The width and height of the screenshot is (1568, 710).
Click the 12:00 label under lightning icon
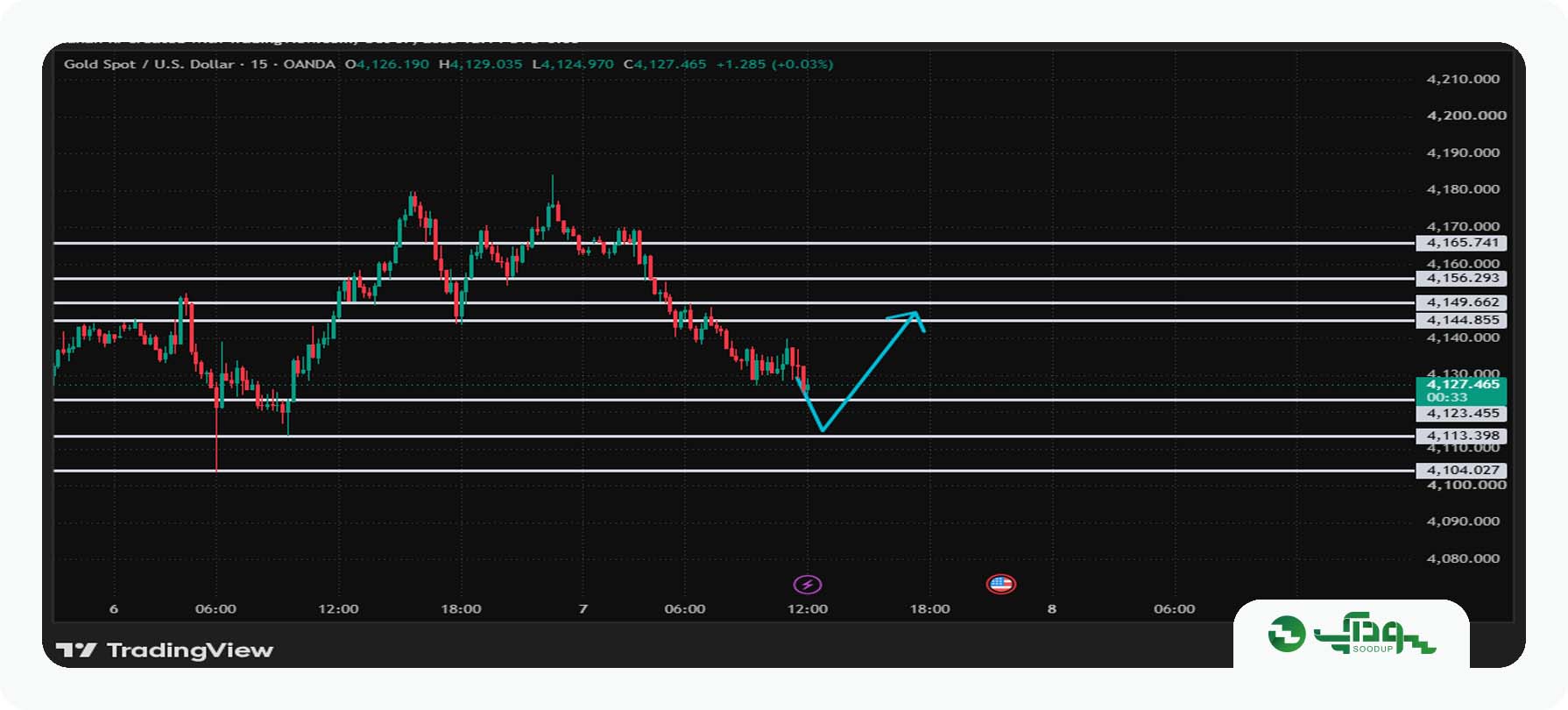tap(807, 609)
